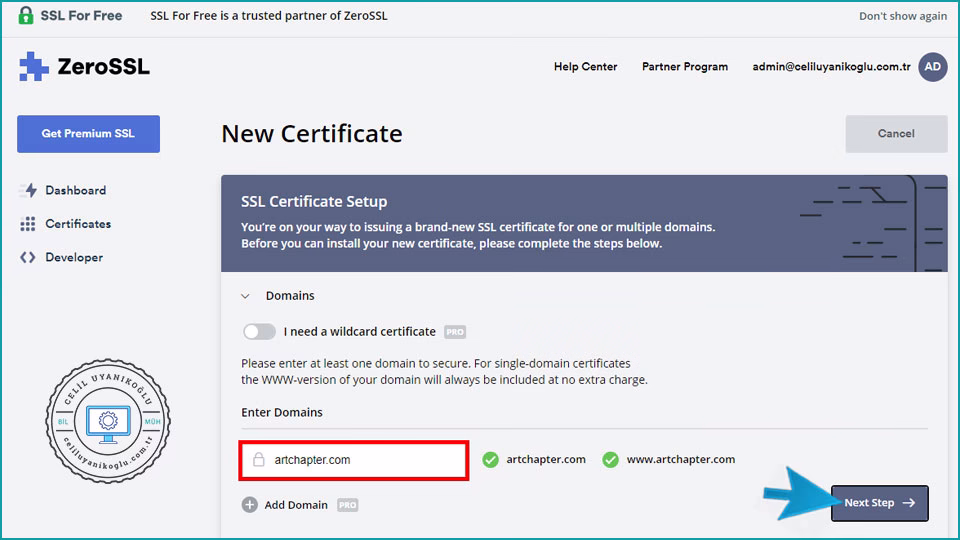The width and height of the screenshot is (960, 540).
Task: Enable the wildcard certificate toggle
Action: click(259, 331)
